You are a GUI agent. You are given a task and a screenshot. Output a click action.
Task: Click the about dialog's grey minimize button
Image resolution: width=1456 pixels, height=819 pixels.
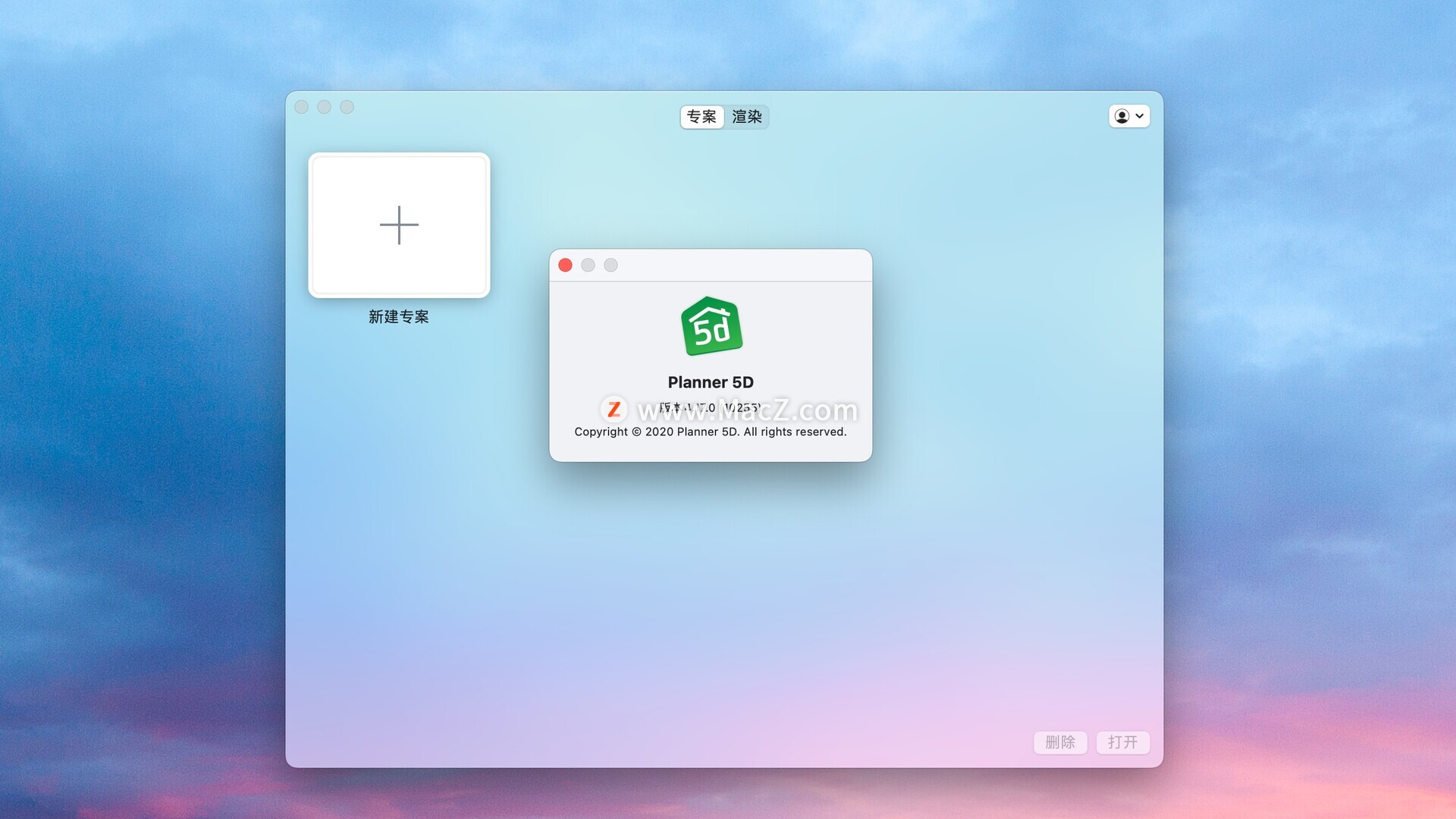point(588,265)
